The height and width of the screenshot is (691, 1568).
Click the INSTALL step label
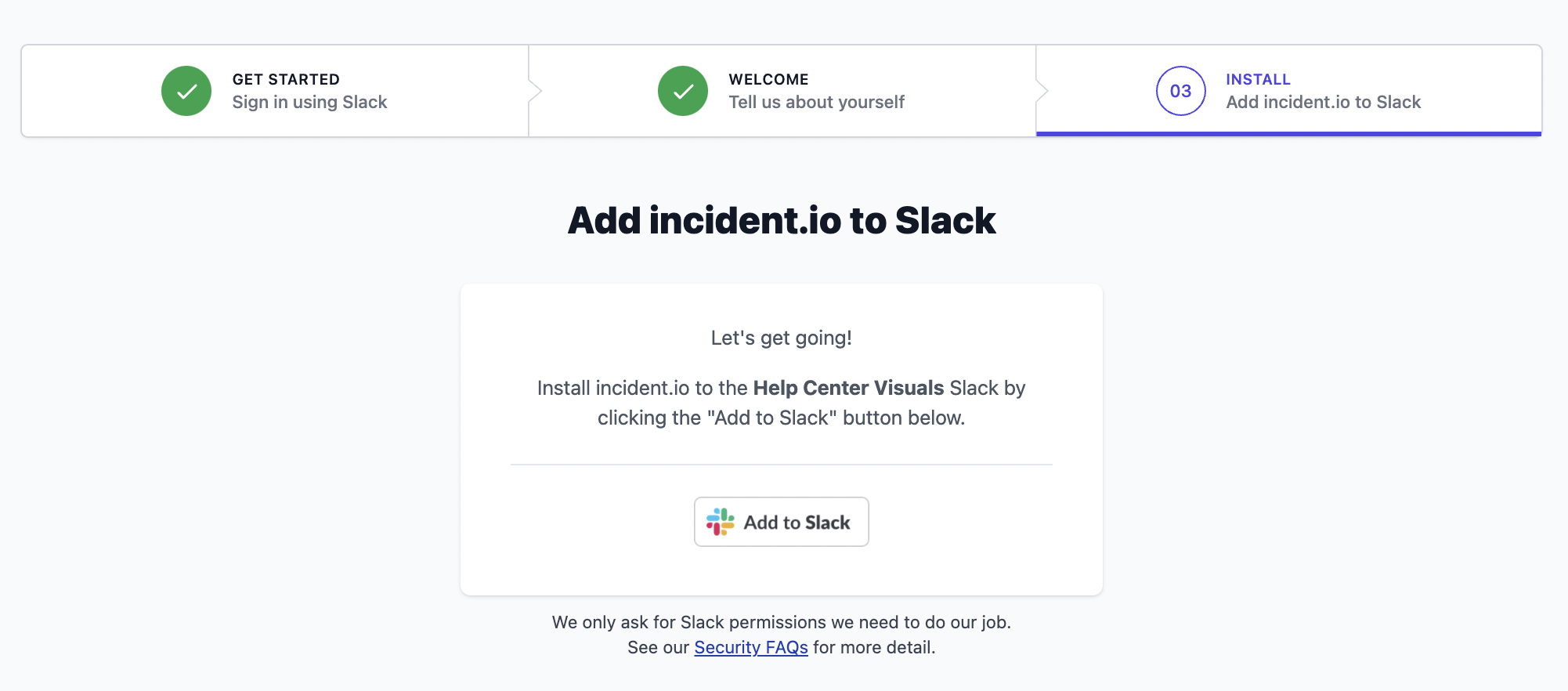pos(1258,79)
